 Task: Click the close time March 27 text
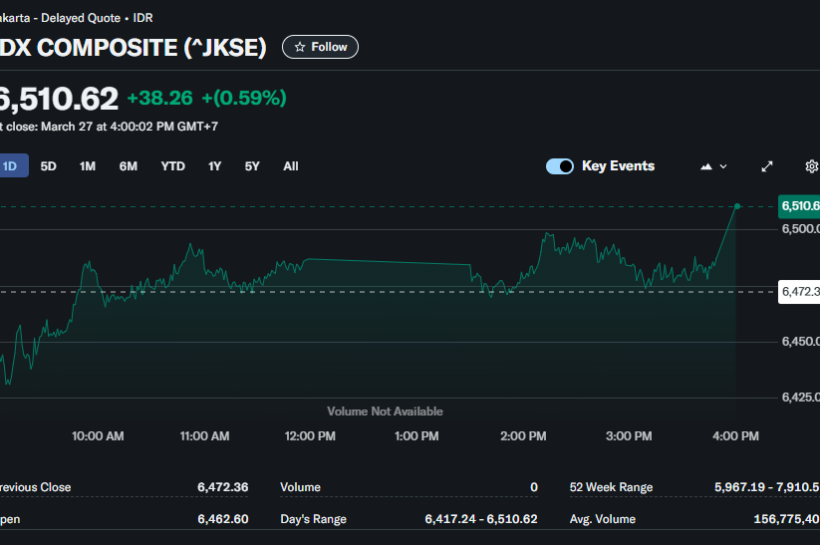[109, 127]
